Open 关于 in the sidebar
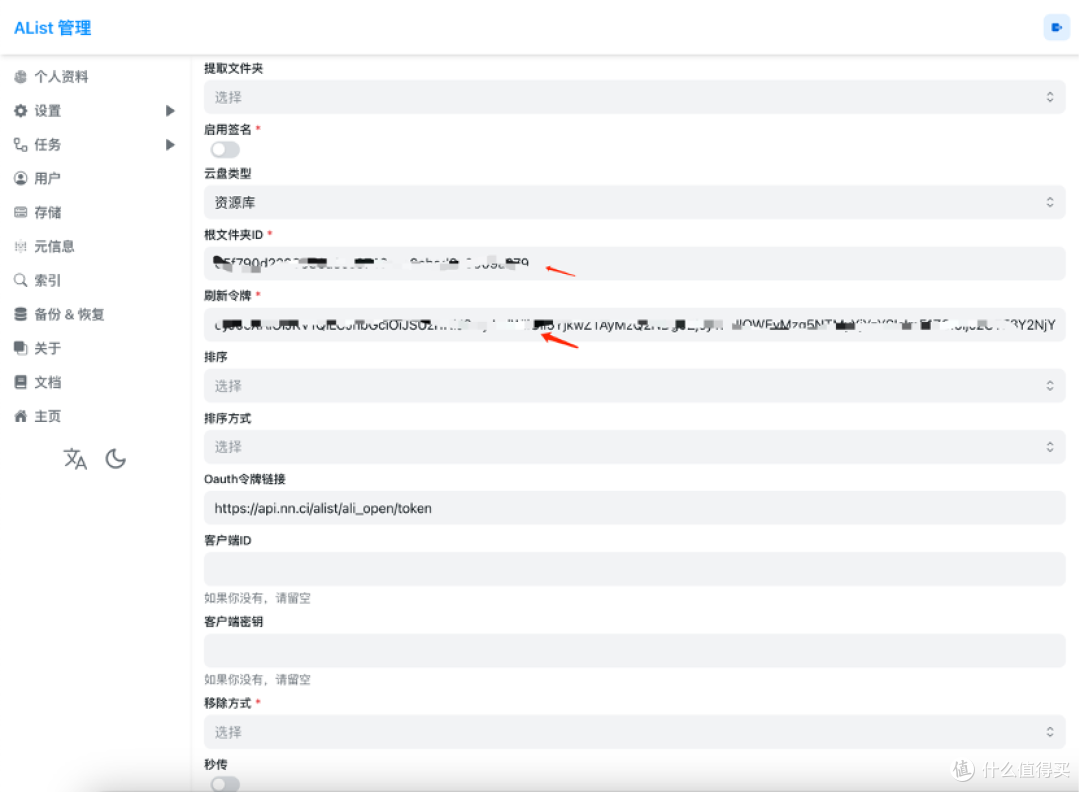The image size is (1080, 792). click(x=48, y=348)
